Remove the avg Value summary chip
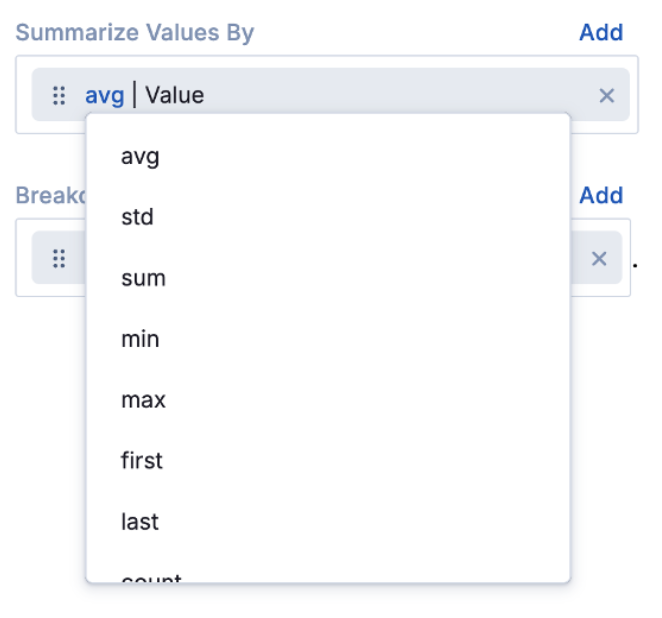The image size is (662, 618). pos(606,95)
